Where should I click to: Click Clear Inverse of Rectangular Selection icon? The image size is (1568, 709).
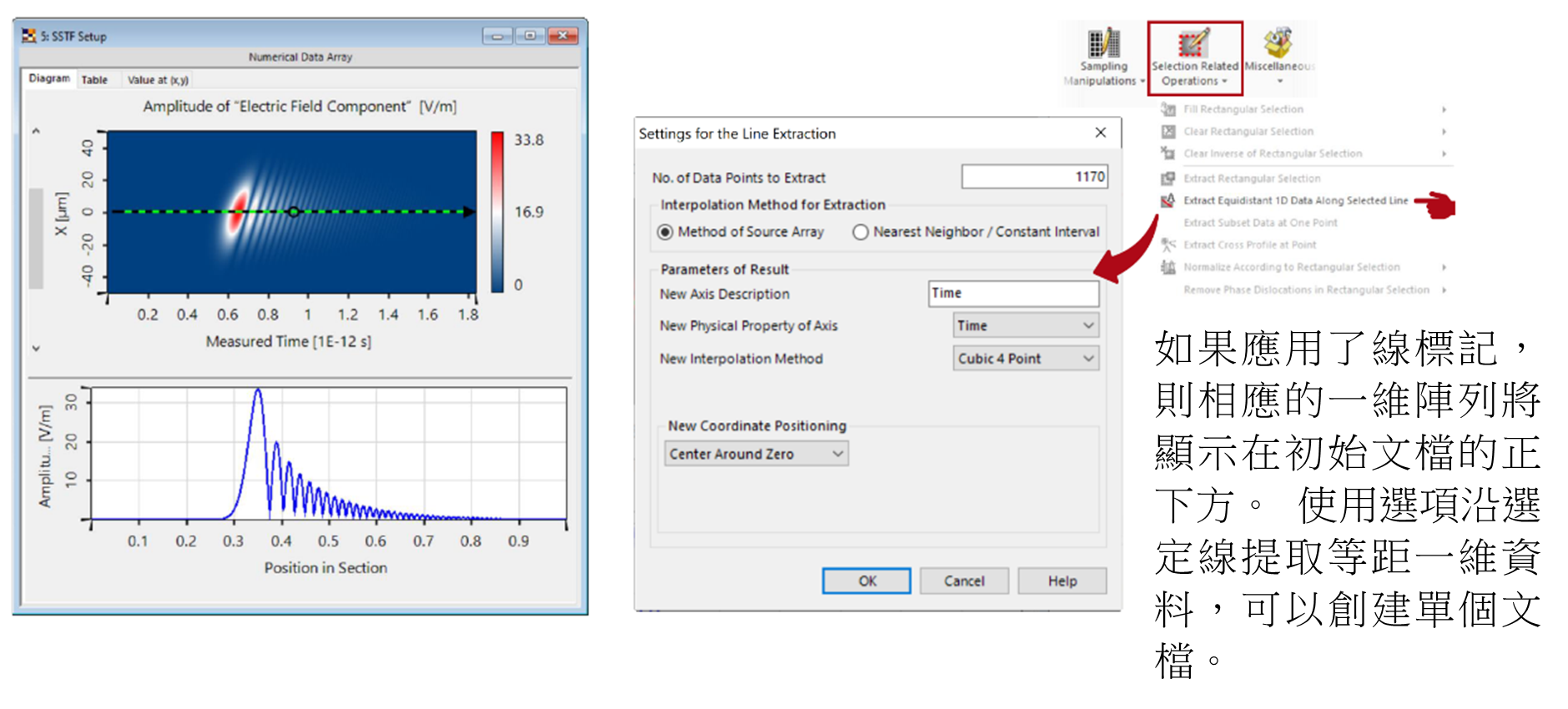[x=1168, y=153]
